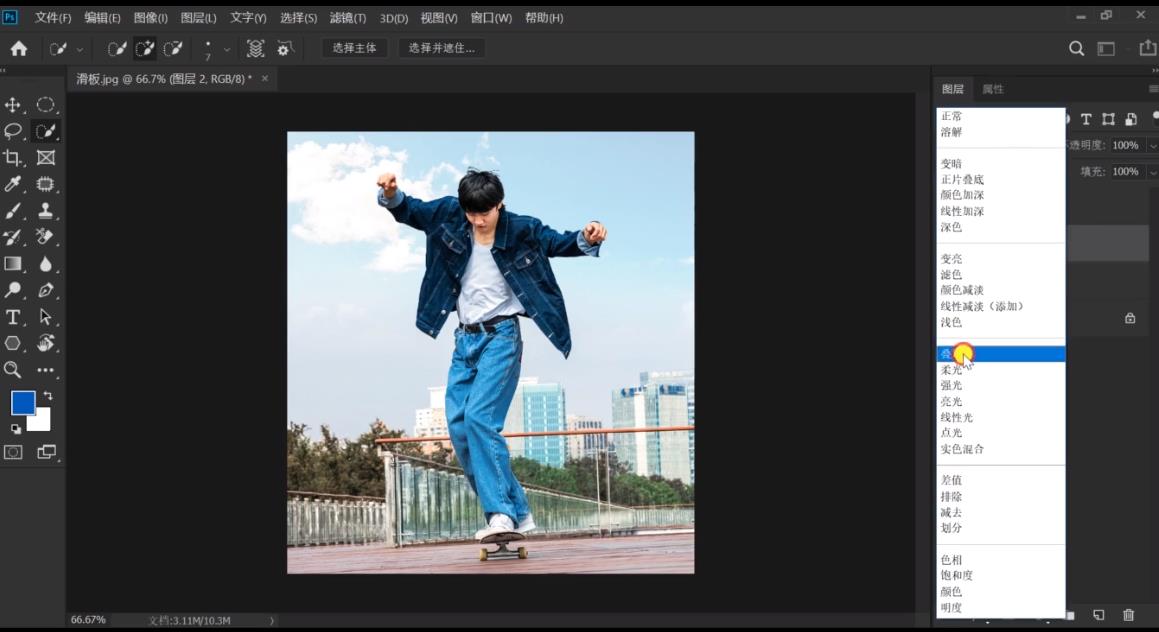This screenshot has height=632, width=1159.
Task: Click the text layer filter T icon
Action: (x=1086, y=119)
